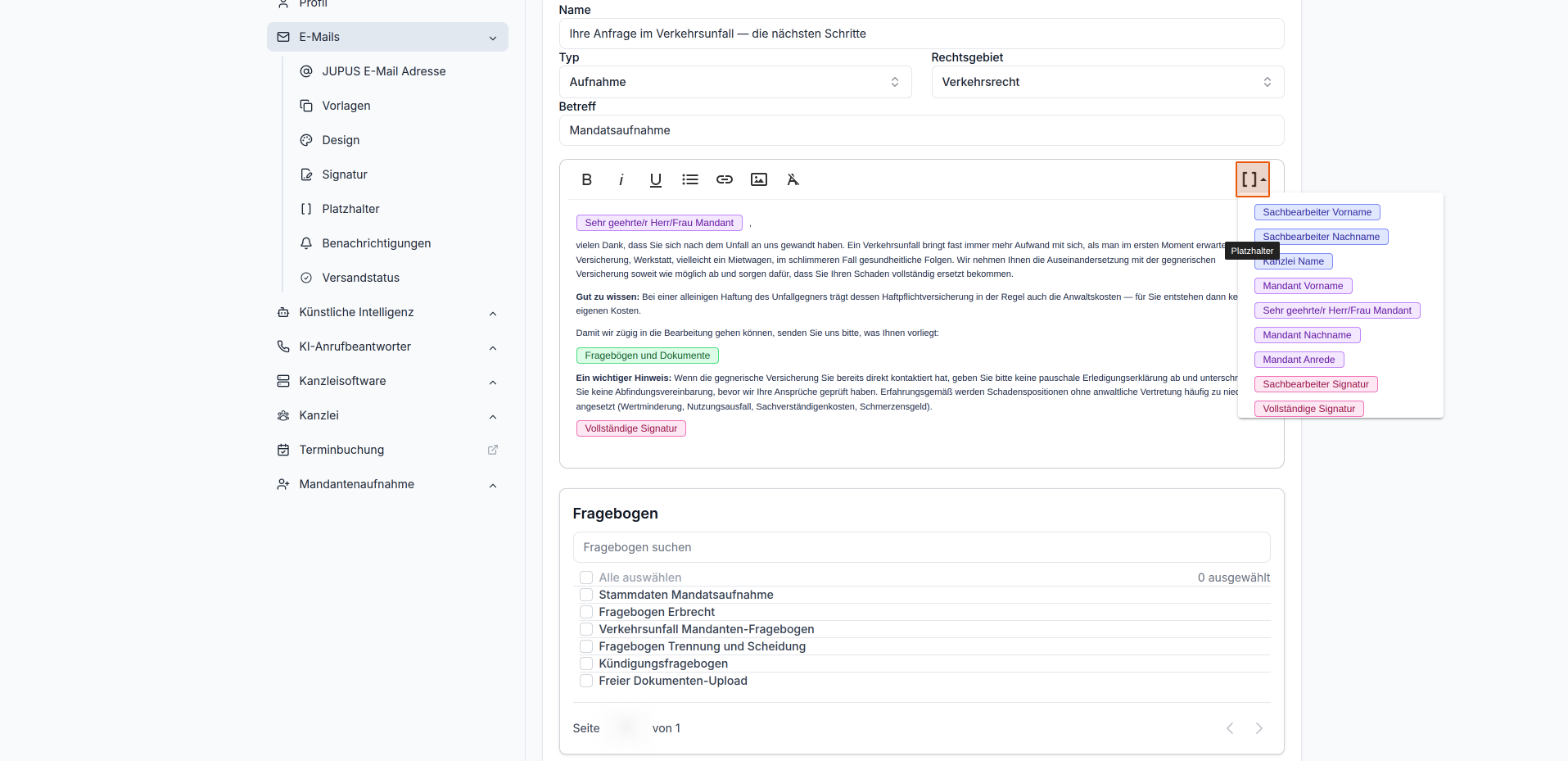Click the Versandstatus check-circle icon

[306, 278]
